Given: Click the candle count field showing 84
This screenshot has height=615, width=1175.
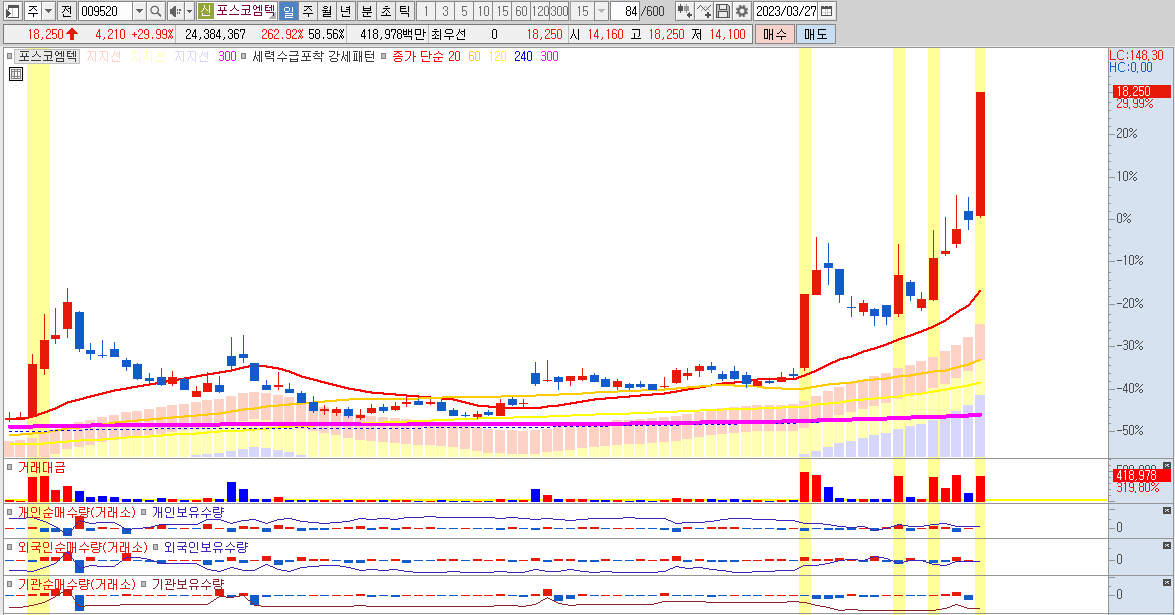Looking at the screenshot, I should (x=626, y=11).
